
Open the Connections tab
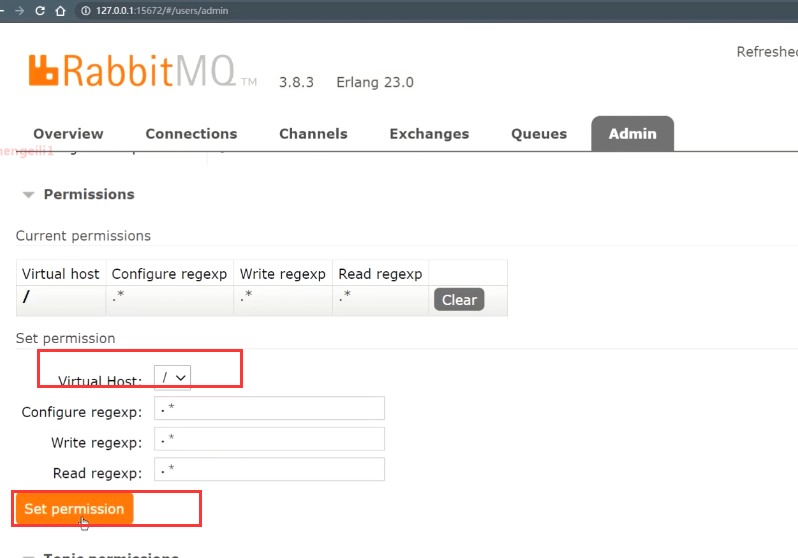coord(191,134)
